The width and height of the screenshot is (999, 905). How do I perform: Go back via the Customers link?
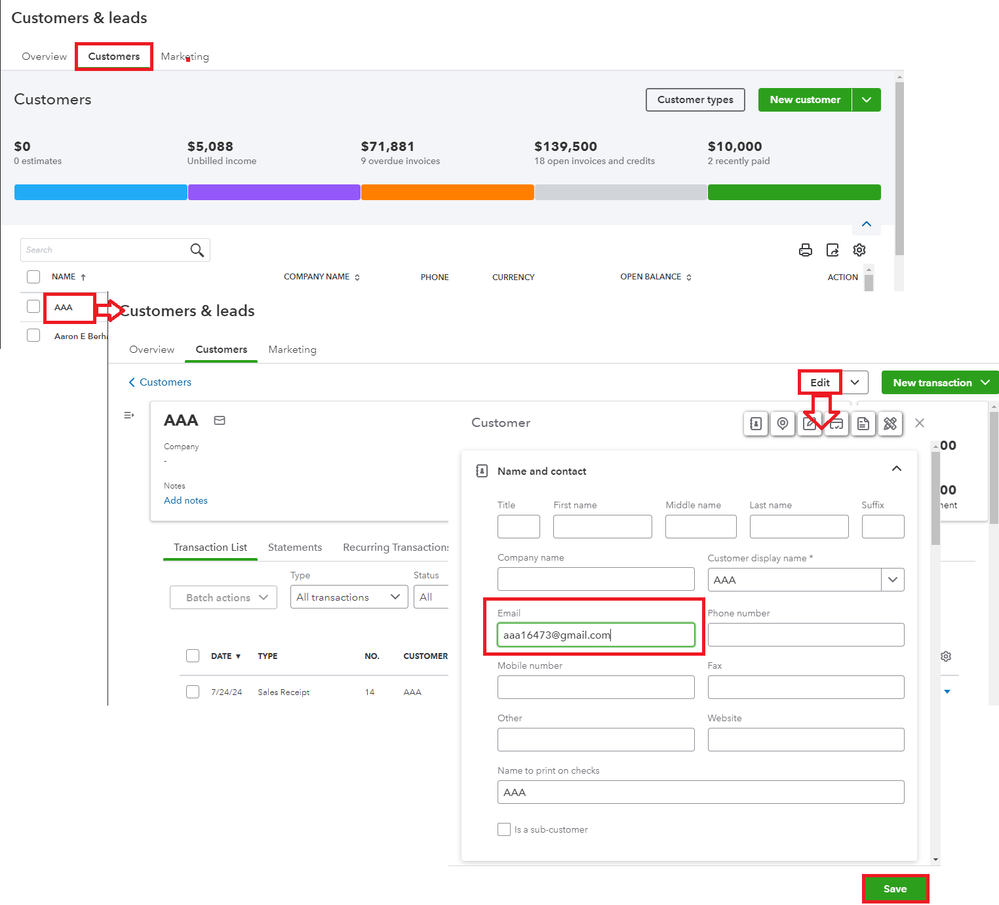point(160,382)
